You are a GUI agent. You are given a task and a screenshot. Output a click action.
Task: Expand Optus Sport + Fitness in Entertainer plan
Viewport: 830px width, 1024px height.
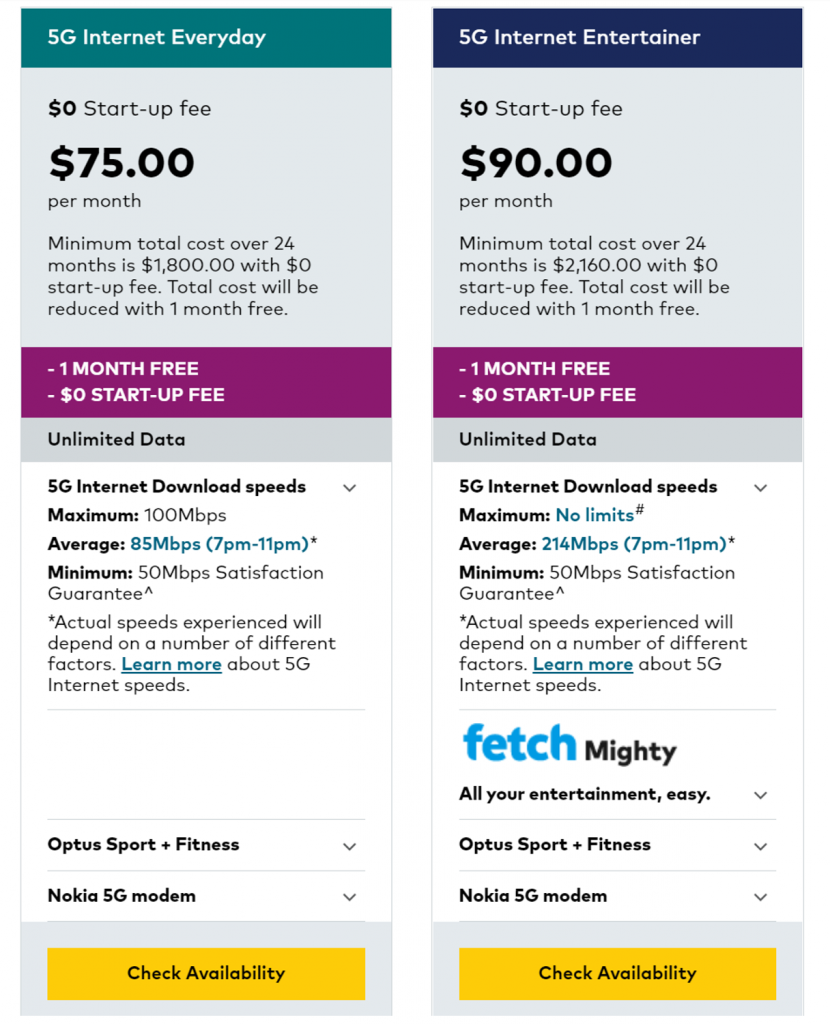pos(617,845)
